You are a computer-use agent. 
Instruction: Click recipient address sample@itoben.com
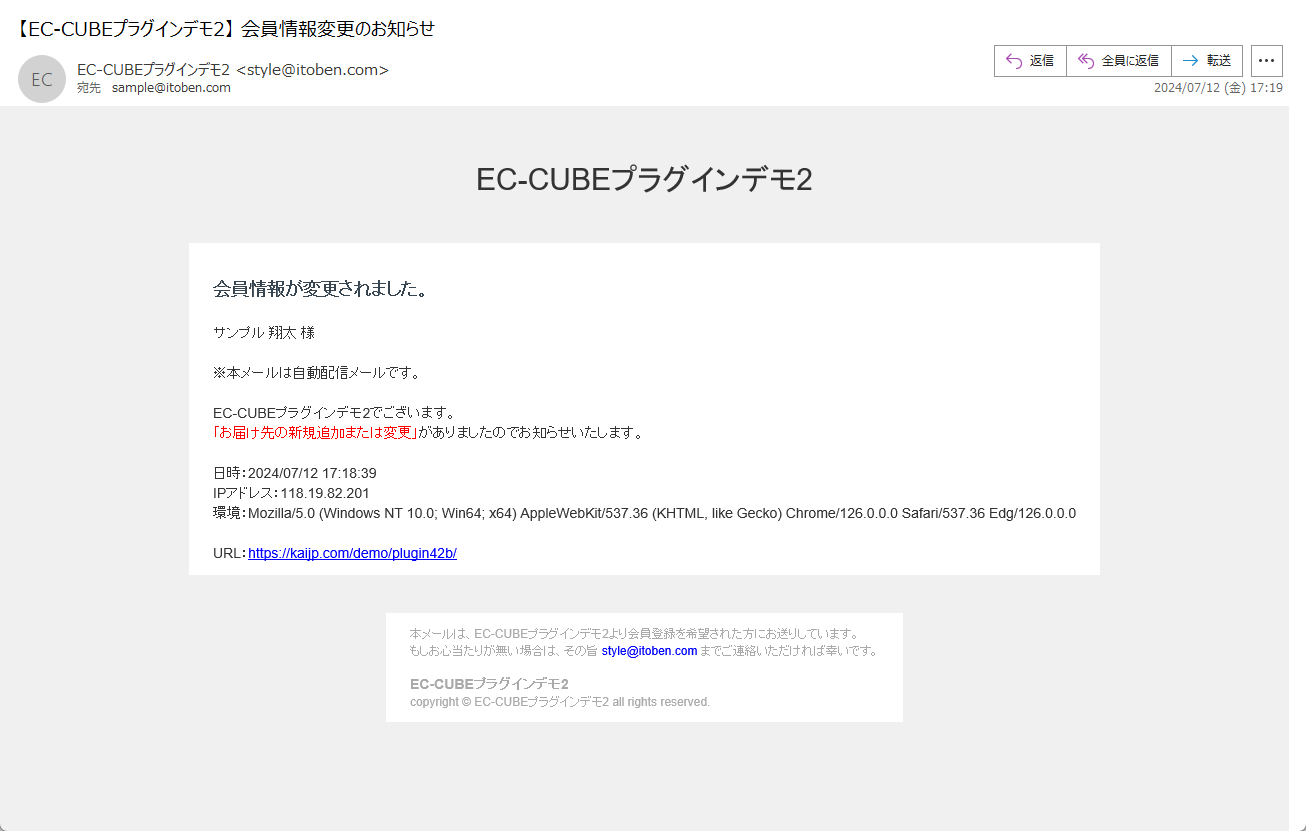[x=171, y=88]
